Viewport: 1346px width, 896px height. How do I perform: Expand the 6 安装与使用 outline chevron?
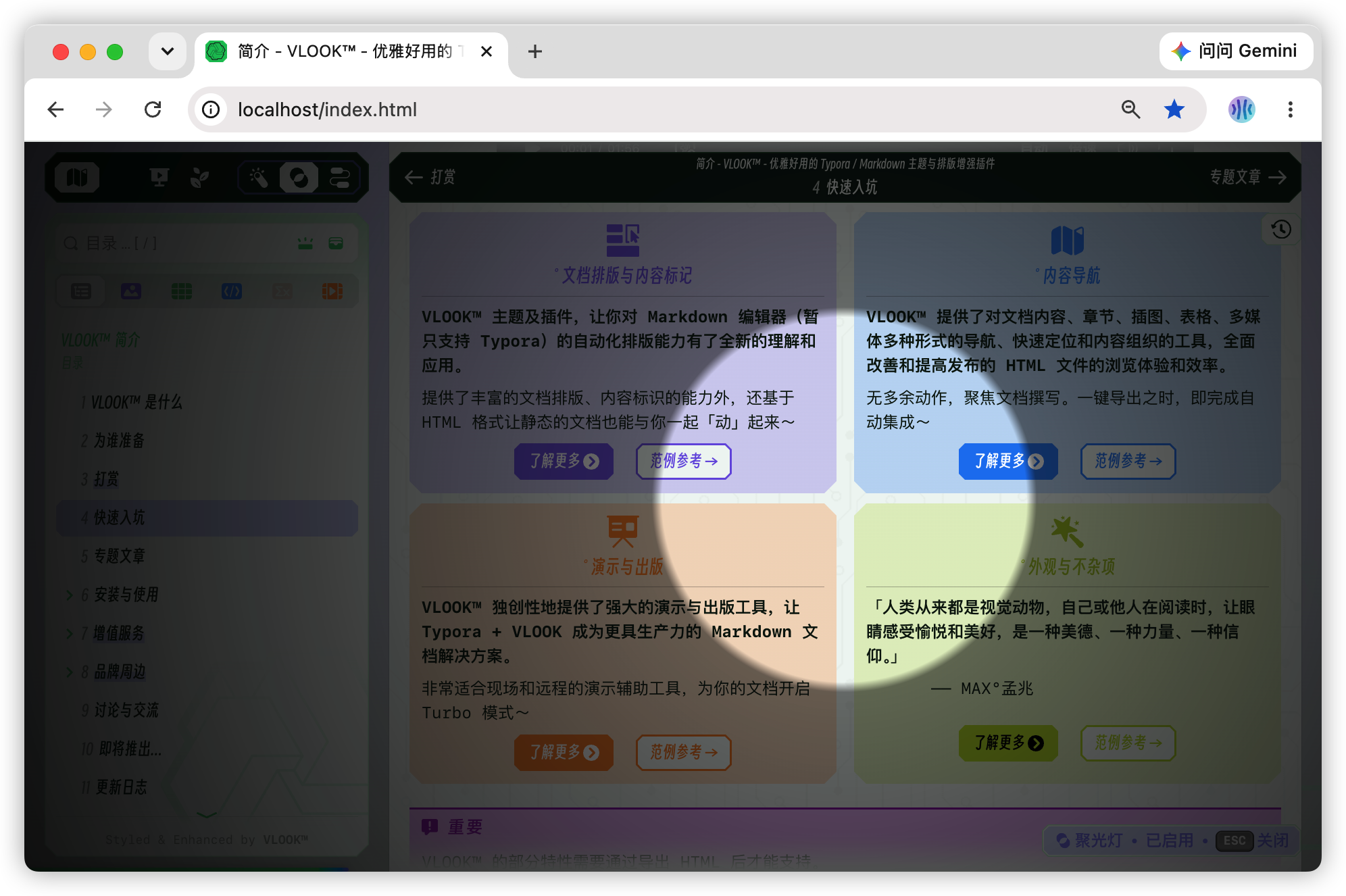pos(69,595)
